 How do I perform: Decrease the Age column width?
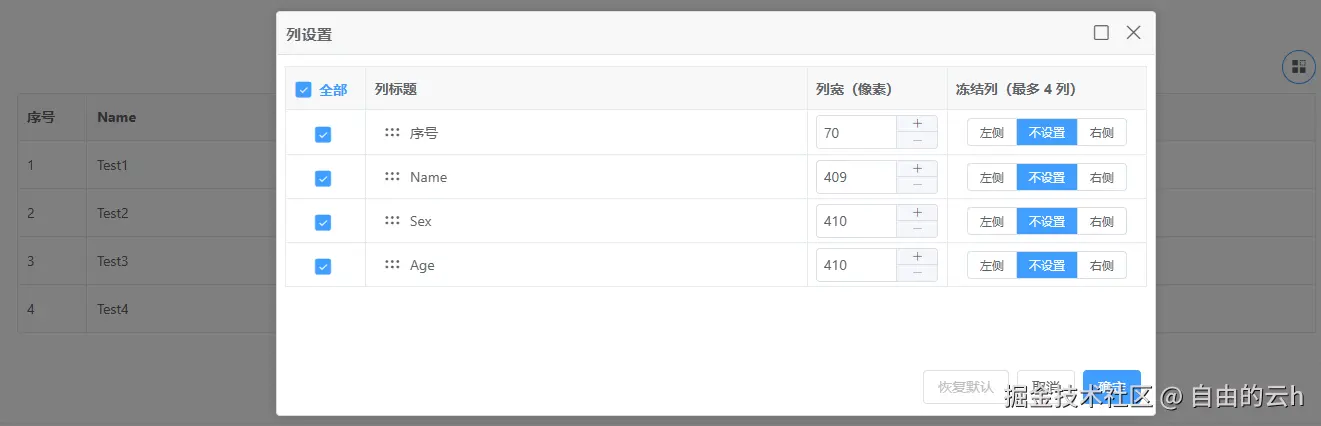coord(917,273)
